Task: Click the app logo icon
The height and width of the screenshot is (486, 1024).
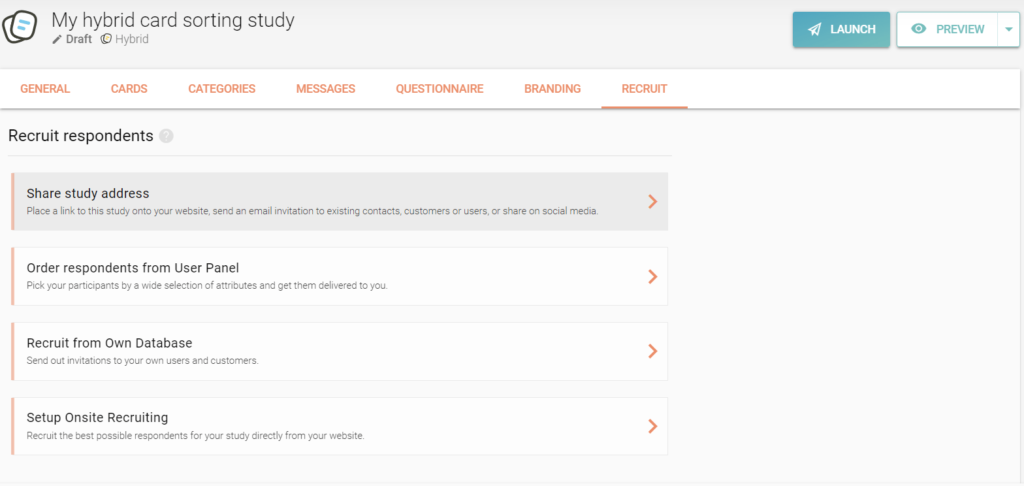Action: (x=21, y=27)
